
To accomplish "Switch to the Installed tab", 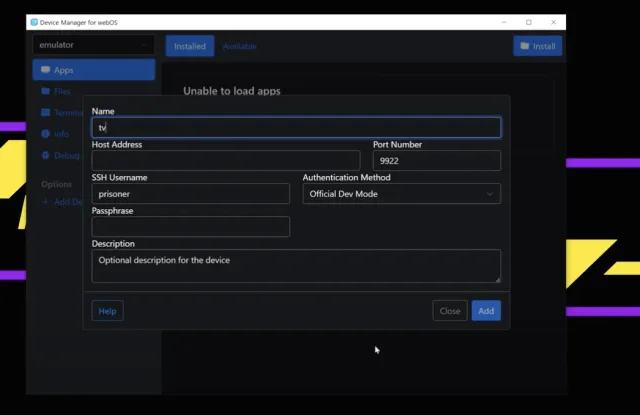I will pyautogui.click(x=190, y=46).
